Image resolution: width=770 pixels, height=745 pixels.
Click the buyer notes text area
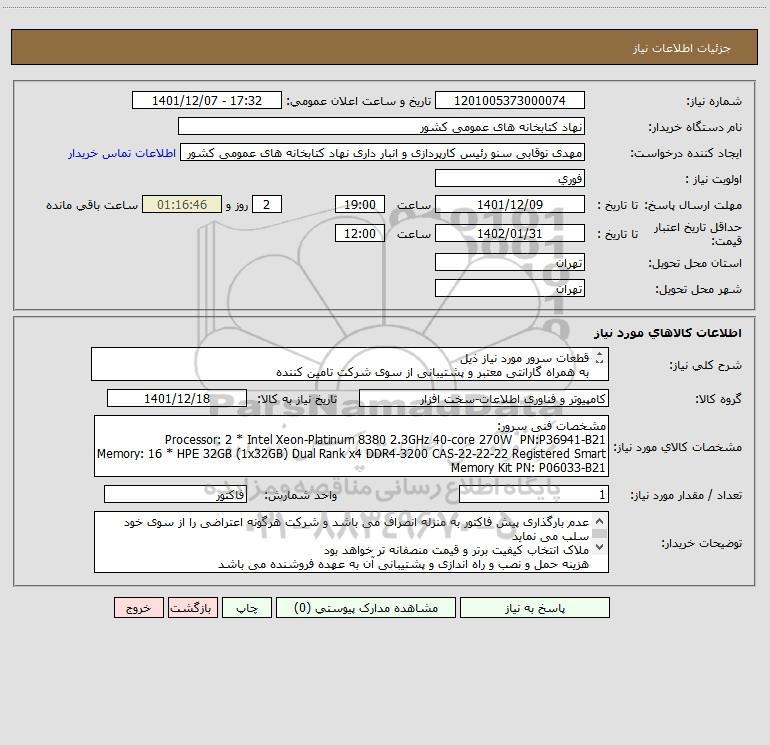coord(351,542)
